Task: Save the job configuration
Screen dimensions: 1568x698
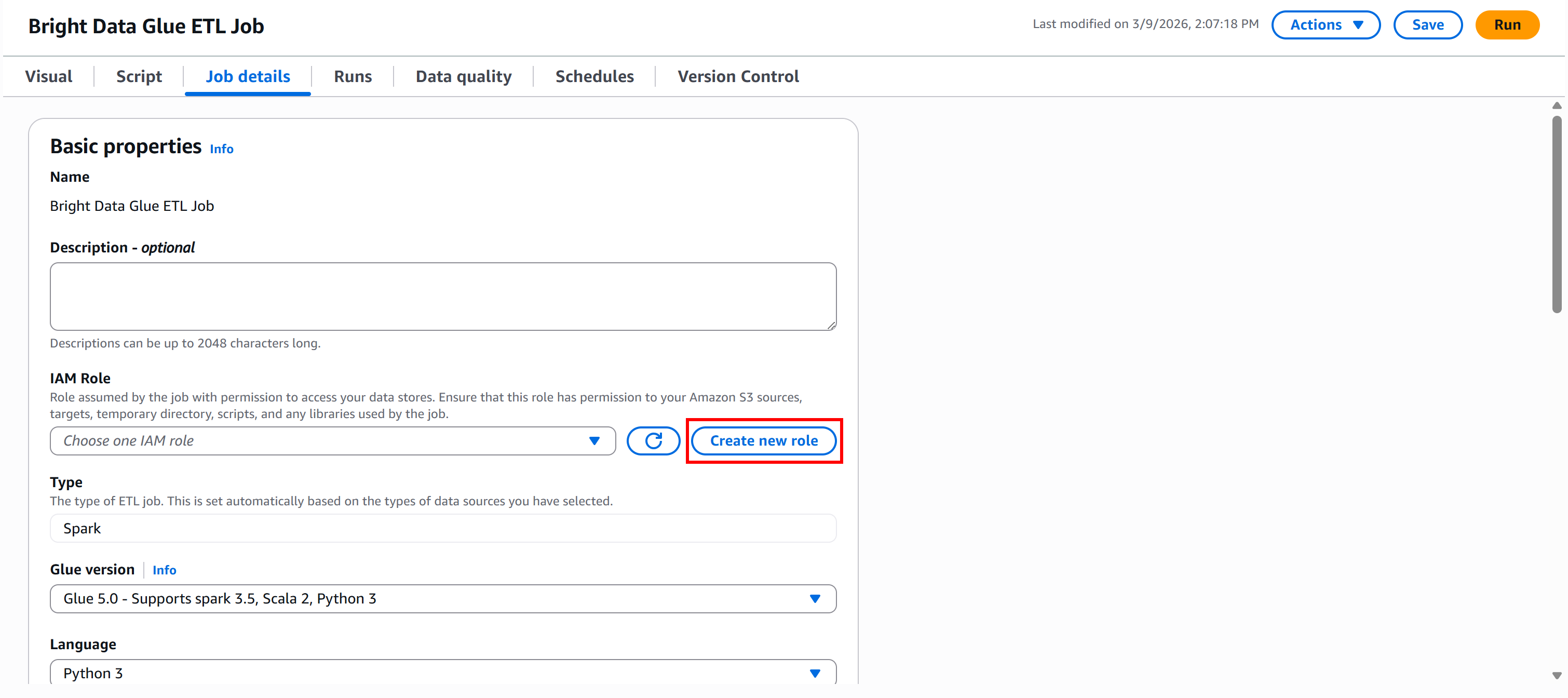Action: [1428, 24]
